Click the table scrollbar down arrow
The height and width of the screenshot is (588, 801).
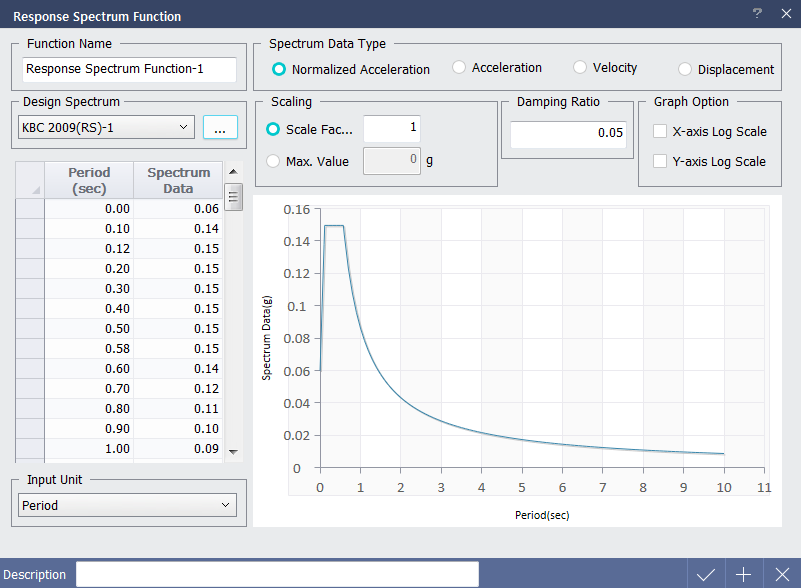[233, 452]
